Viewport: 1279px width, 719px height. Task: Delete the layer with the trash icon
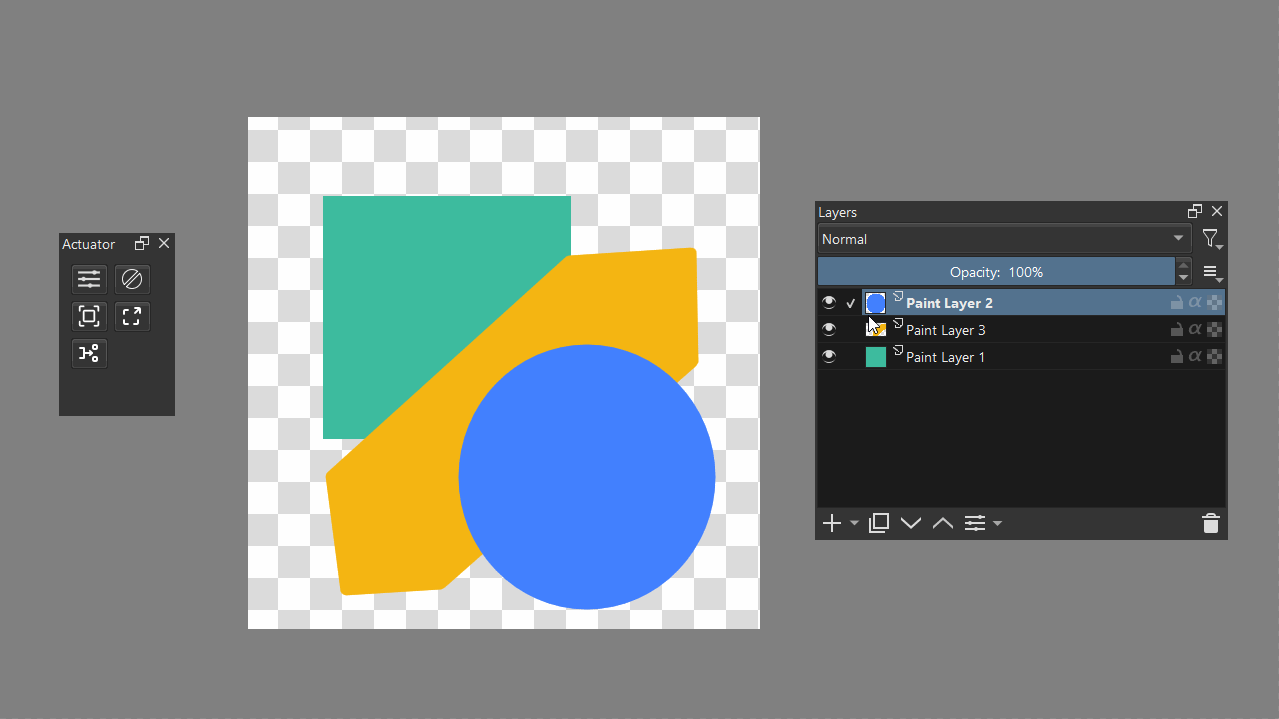pos(1211,523)
